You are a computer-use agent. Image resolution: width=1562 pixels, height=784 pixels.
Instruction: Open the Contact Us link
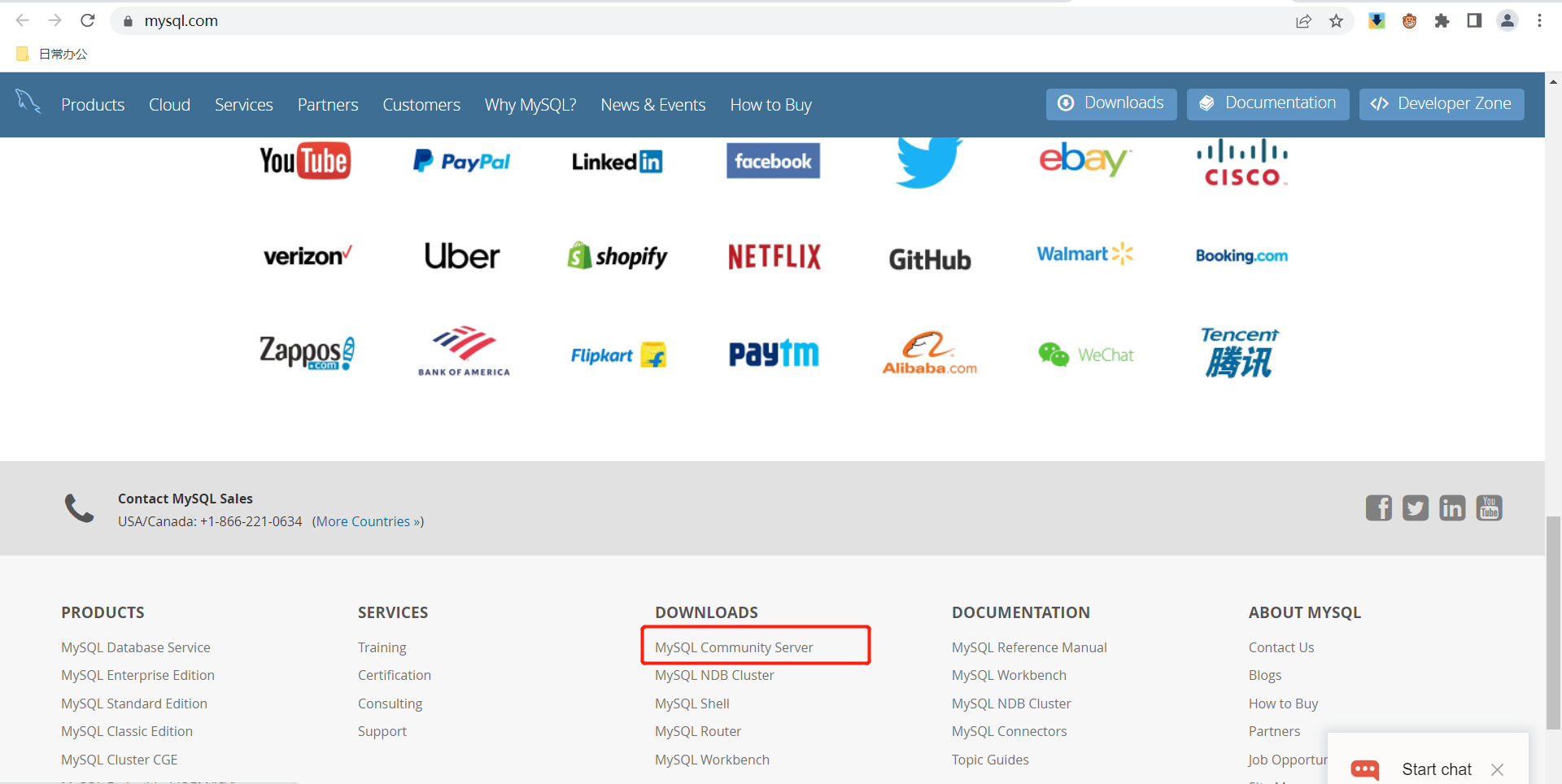coord(1281,647)
